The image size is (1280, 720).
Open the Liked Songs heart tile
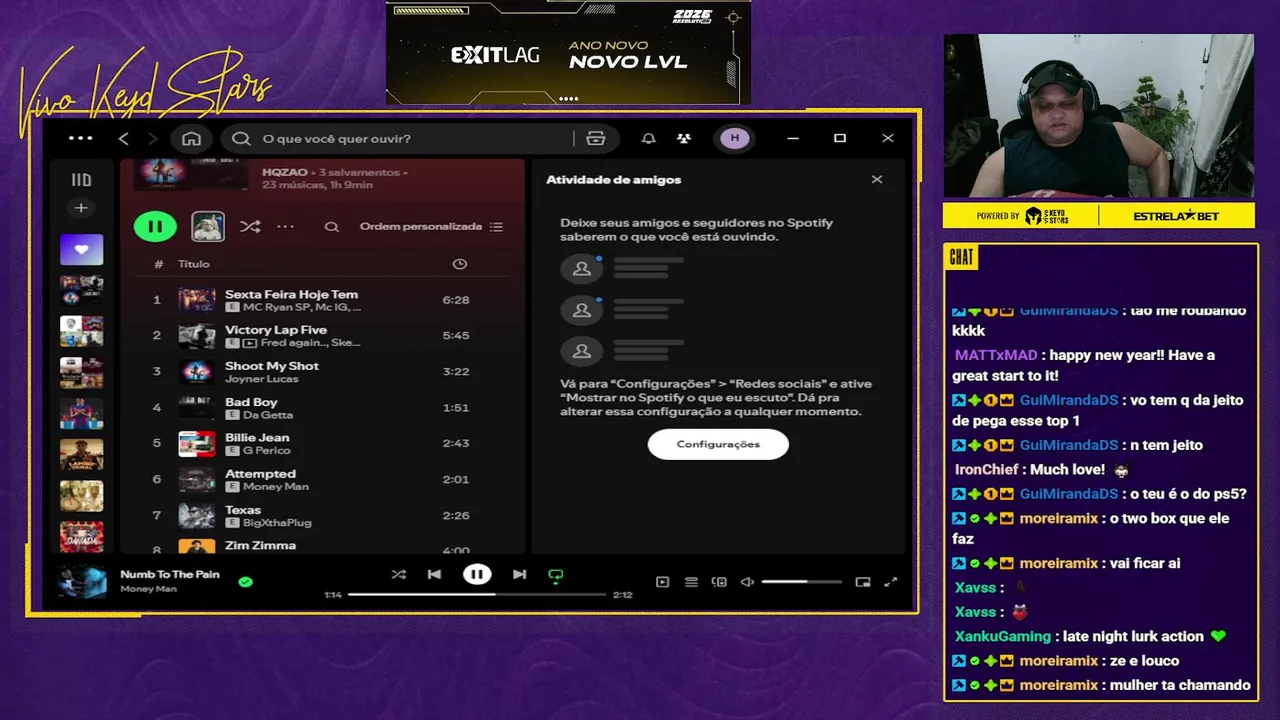point(81,250)
